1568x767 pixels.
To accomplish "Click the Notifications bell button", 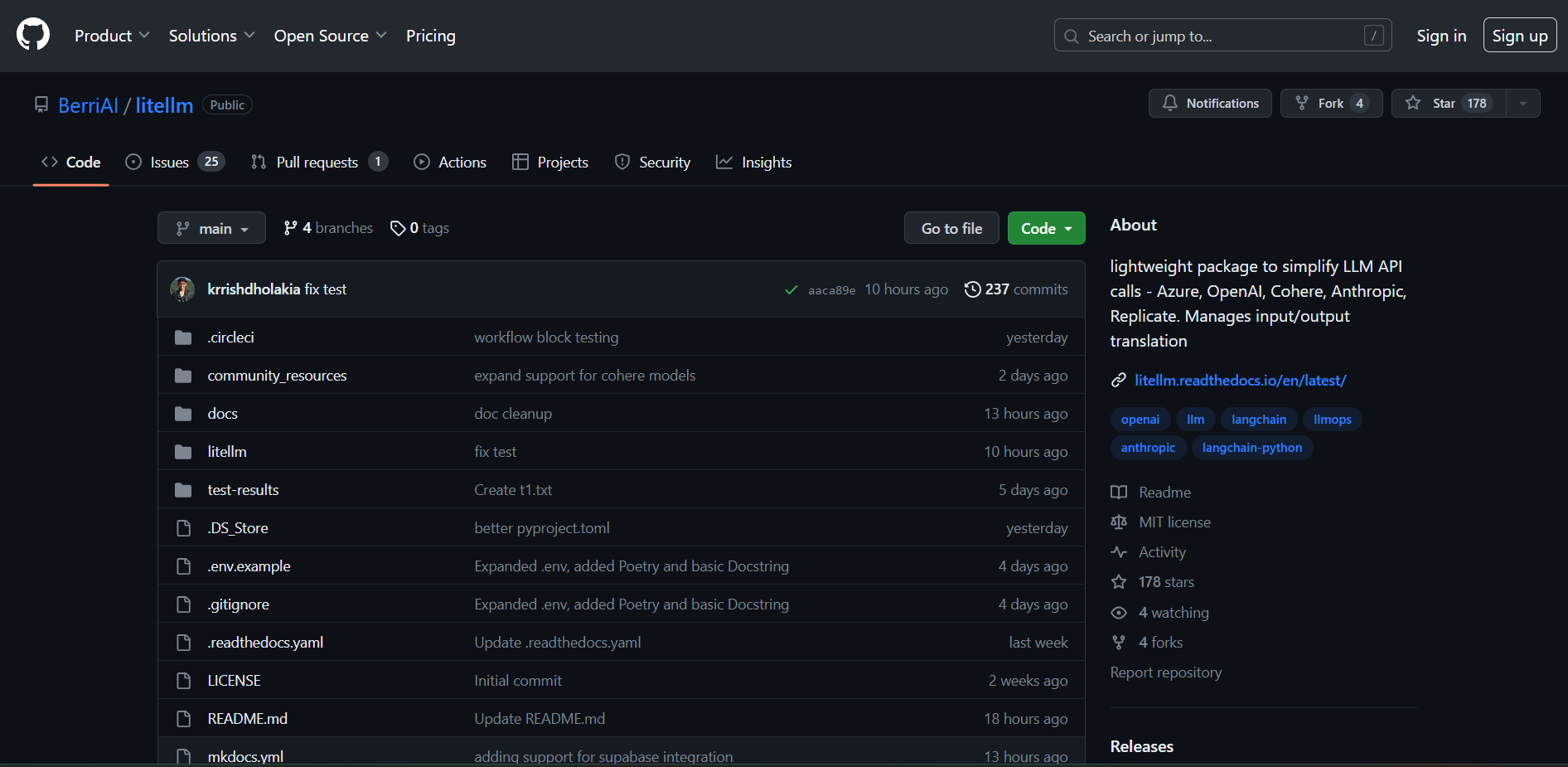I will tap(1209, 104).
